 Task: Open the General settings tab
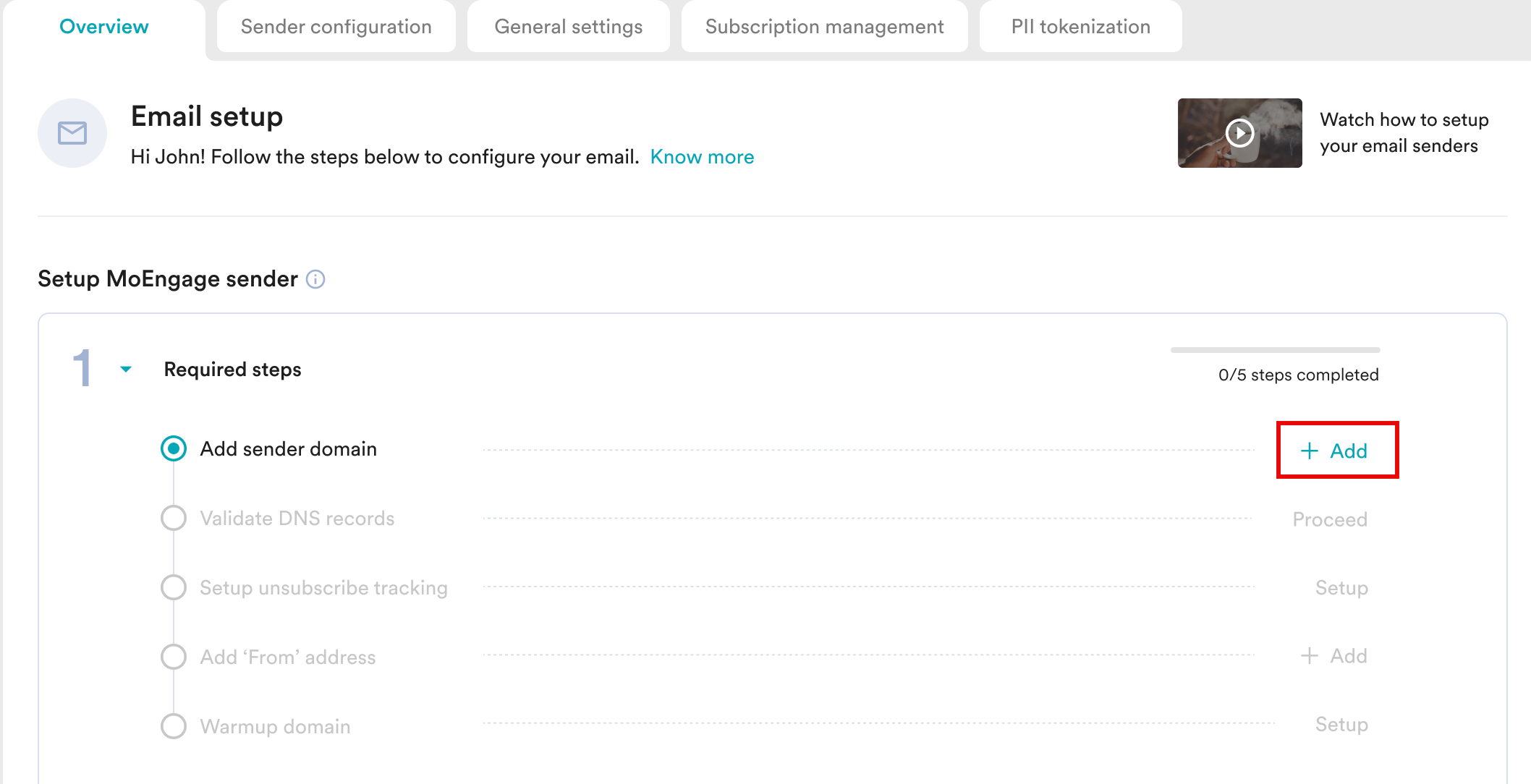pos(568,27)
